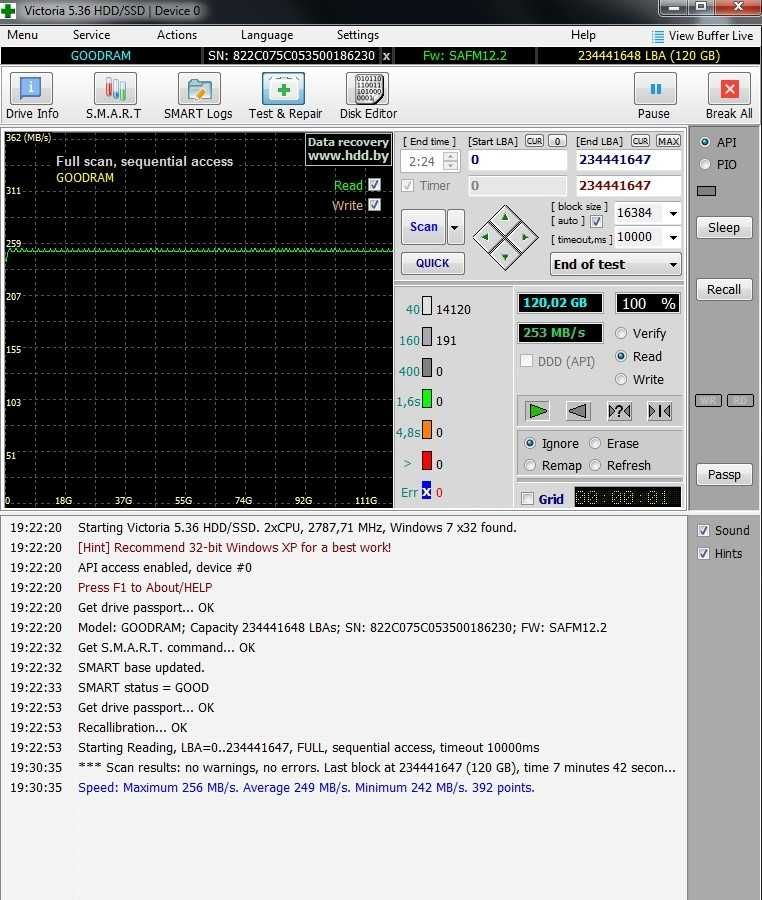Select the Remap action

[530, 465]
